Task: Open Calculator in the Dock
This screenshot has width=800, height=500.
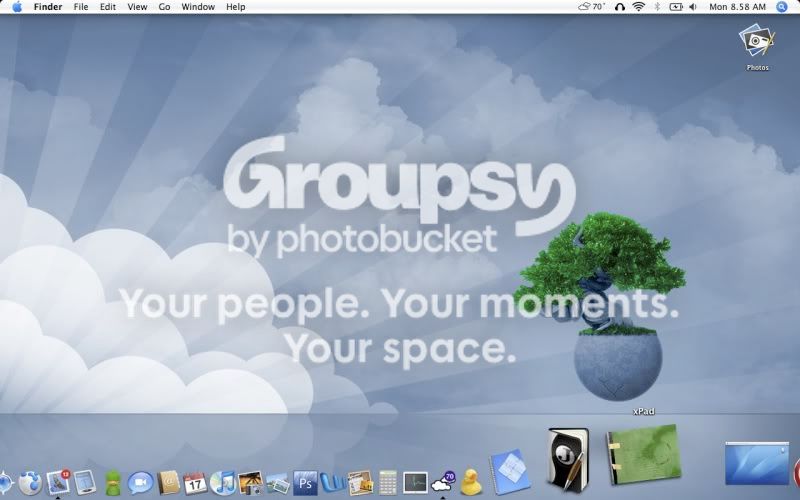Action: [388, 483]
